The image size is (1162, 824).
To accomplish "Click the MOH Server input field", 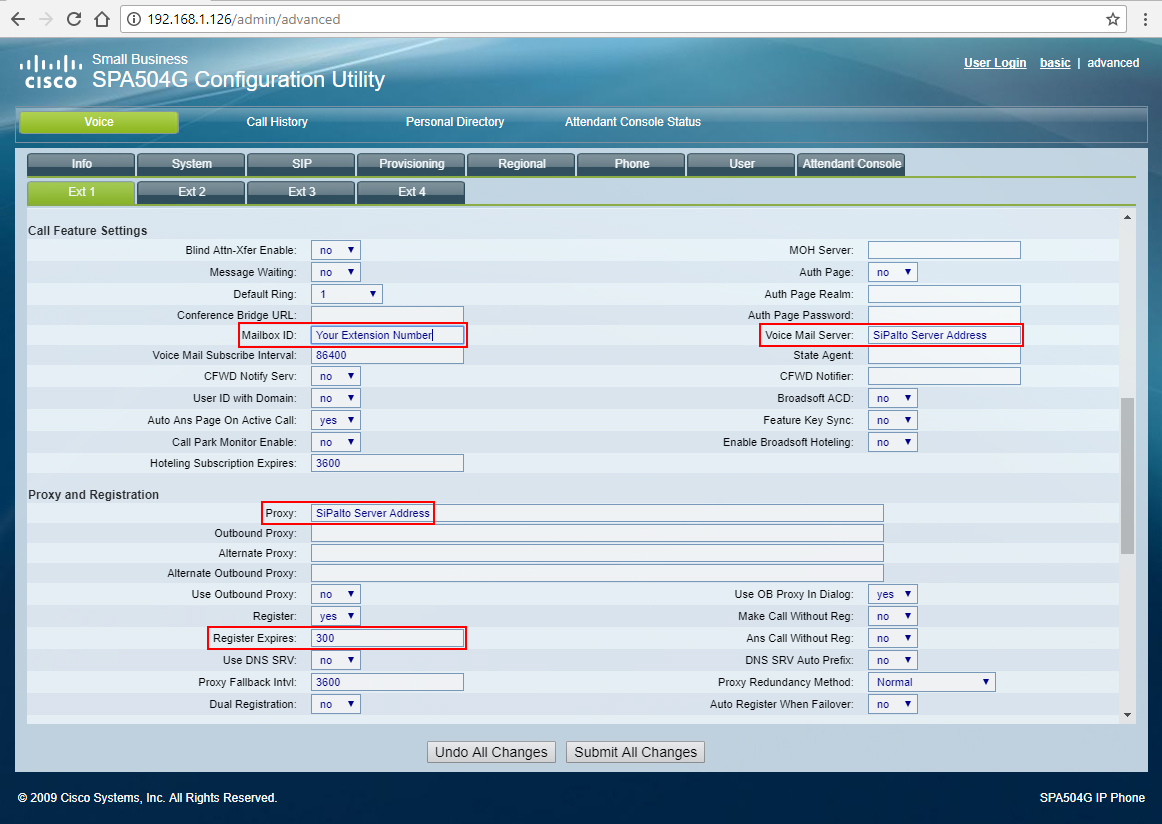I will [944, 250].
